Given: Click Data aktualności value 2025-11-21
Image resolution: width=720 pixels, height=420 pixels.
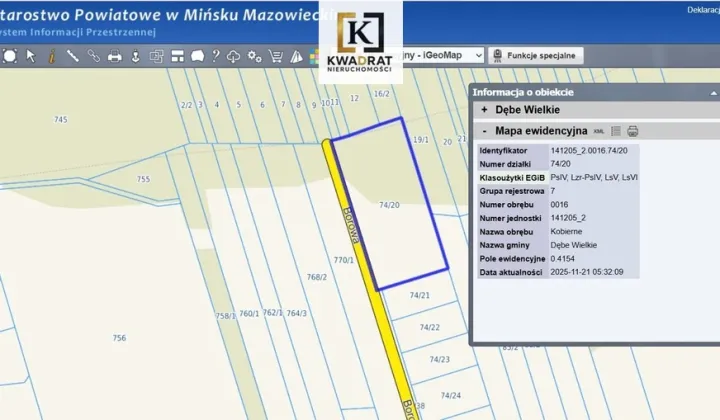Looking at the screenshot, I should tap(587, 272).
